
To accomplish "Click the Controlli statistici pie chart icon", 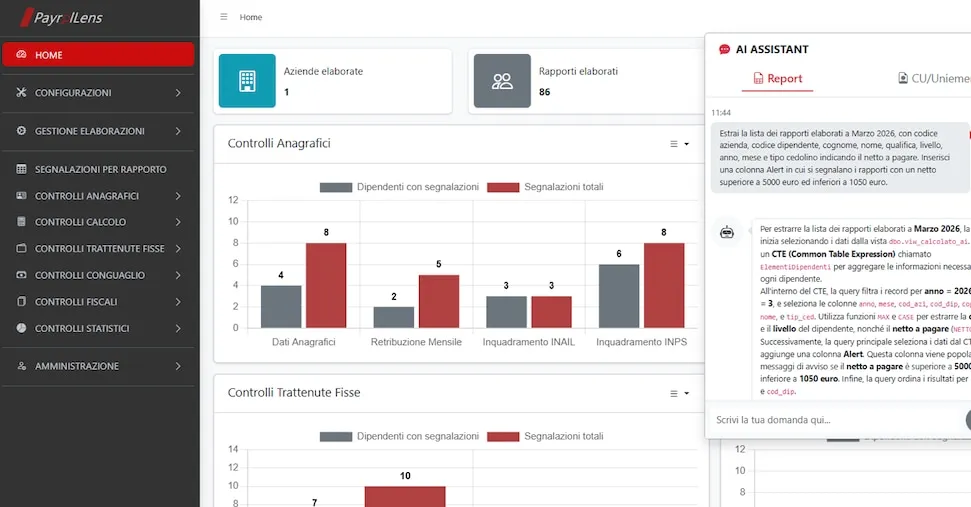I will [22, 328].
